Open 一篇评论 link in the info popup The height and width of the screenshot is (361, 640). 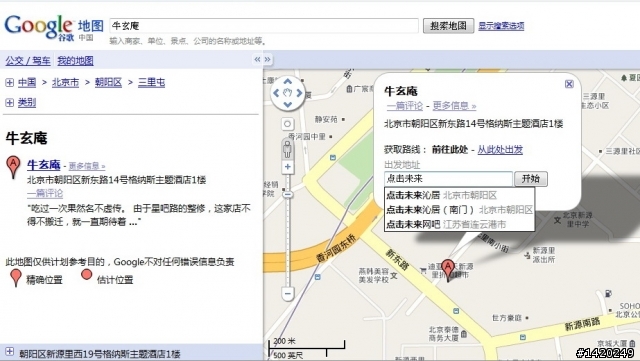pos(405,106)
